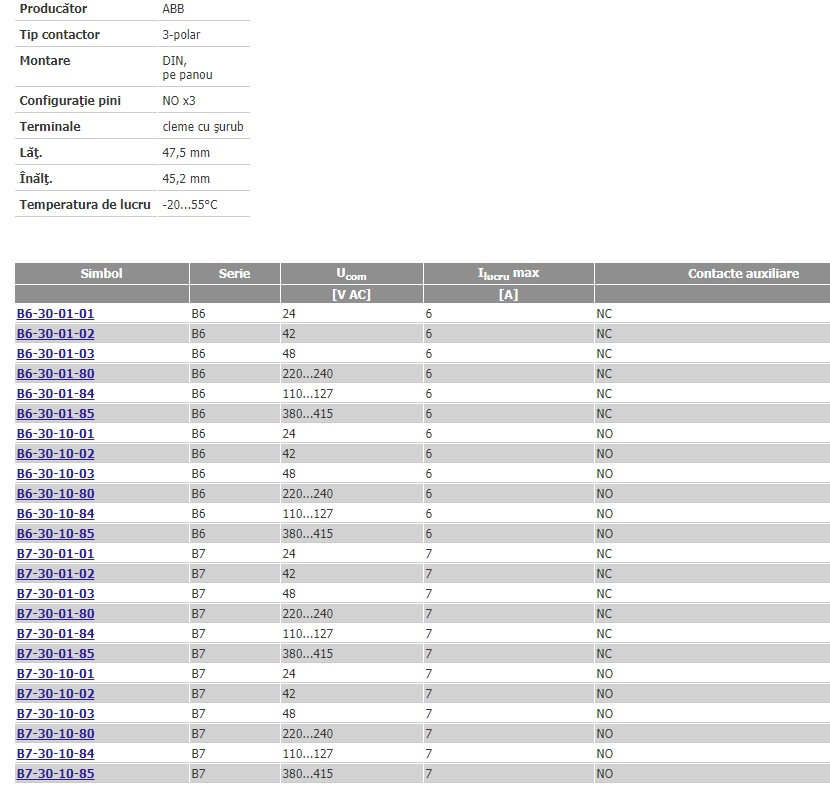The width and height of the screenshot is (830, 785).
Task: Go to the B7-30-01-01 contactor page
Action: (x=56, y=554)
